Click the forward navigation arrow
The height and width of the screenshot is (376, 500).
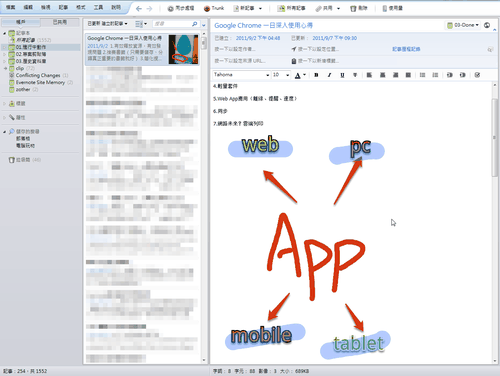coord(149,9)
